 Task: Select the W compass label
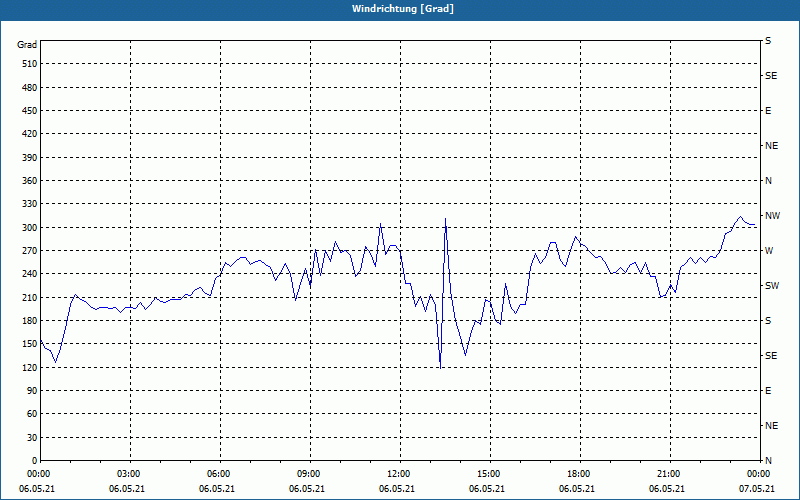[x=769, y=251]
